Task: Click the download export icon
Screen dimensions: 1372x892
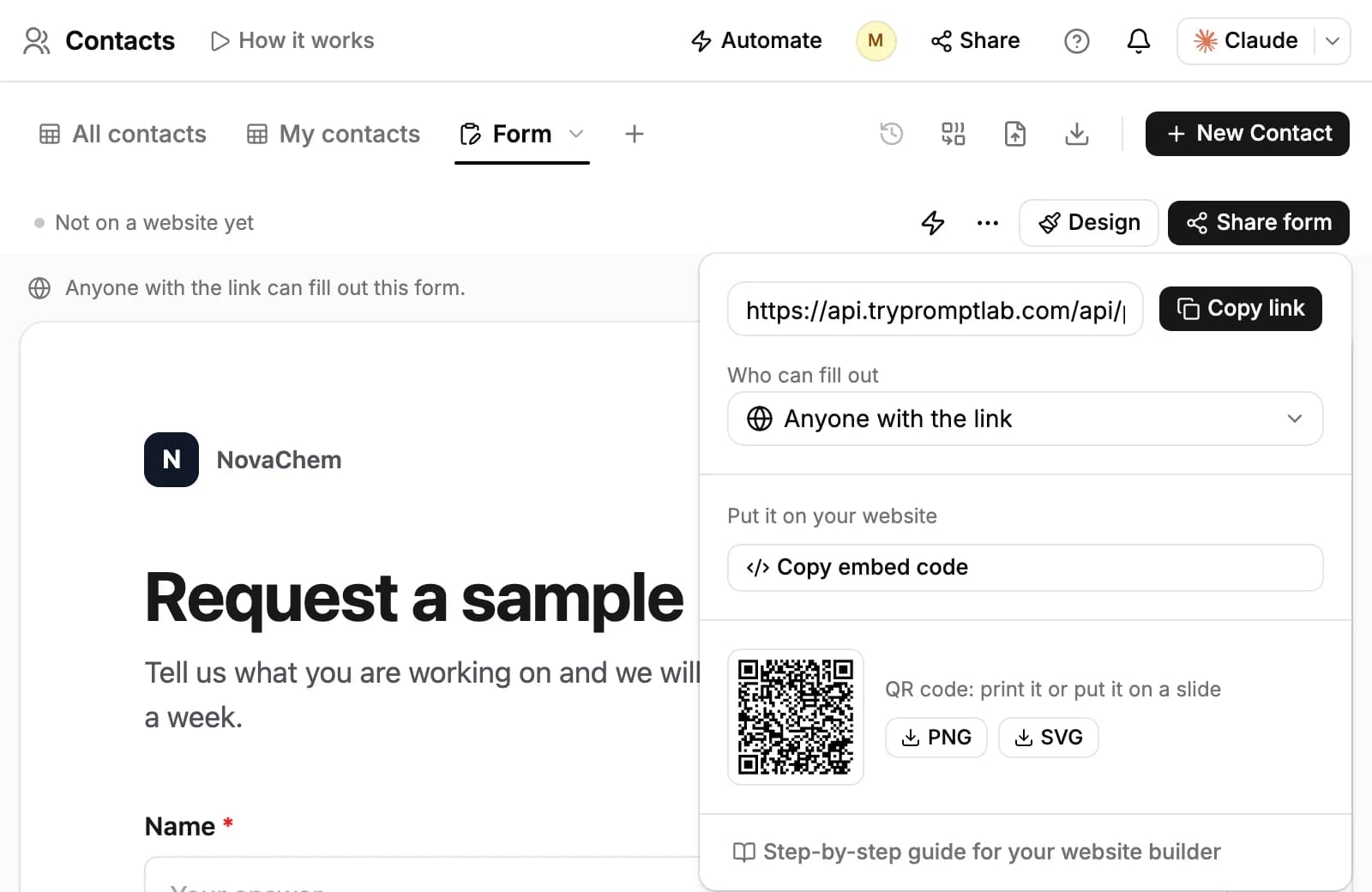Action: [x=1077, y=134]
